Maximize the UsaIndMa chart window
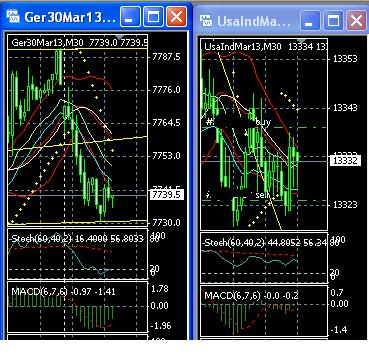Screen dimensions: 369x361 (333, 21)
